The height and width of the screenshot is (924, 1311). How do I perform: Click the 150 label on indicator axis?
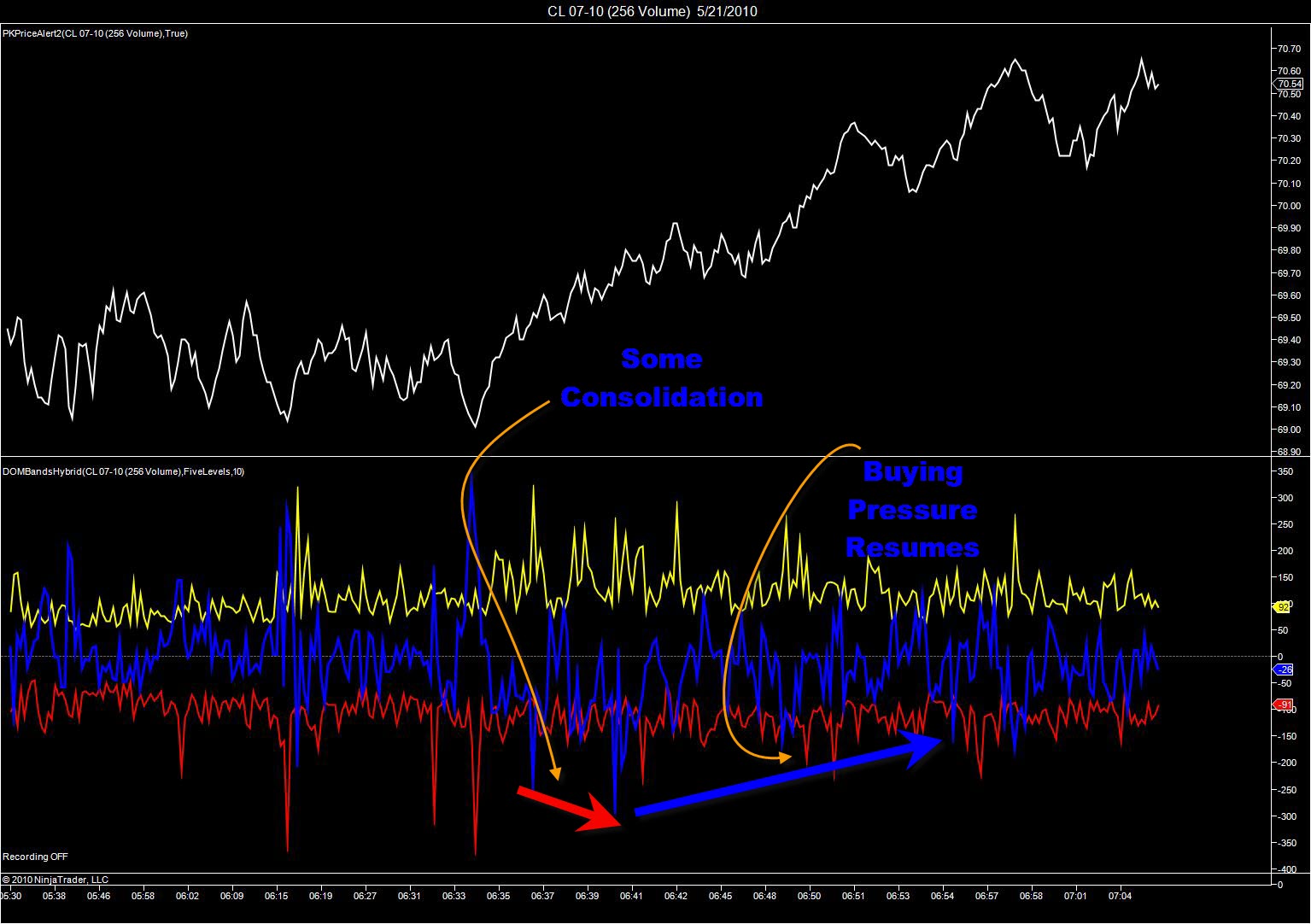click(x=1285, y=578)
